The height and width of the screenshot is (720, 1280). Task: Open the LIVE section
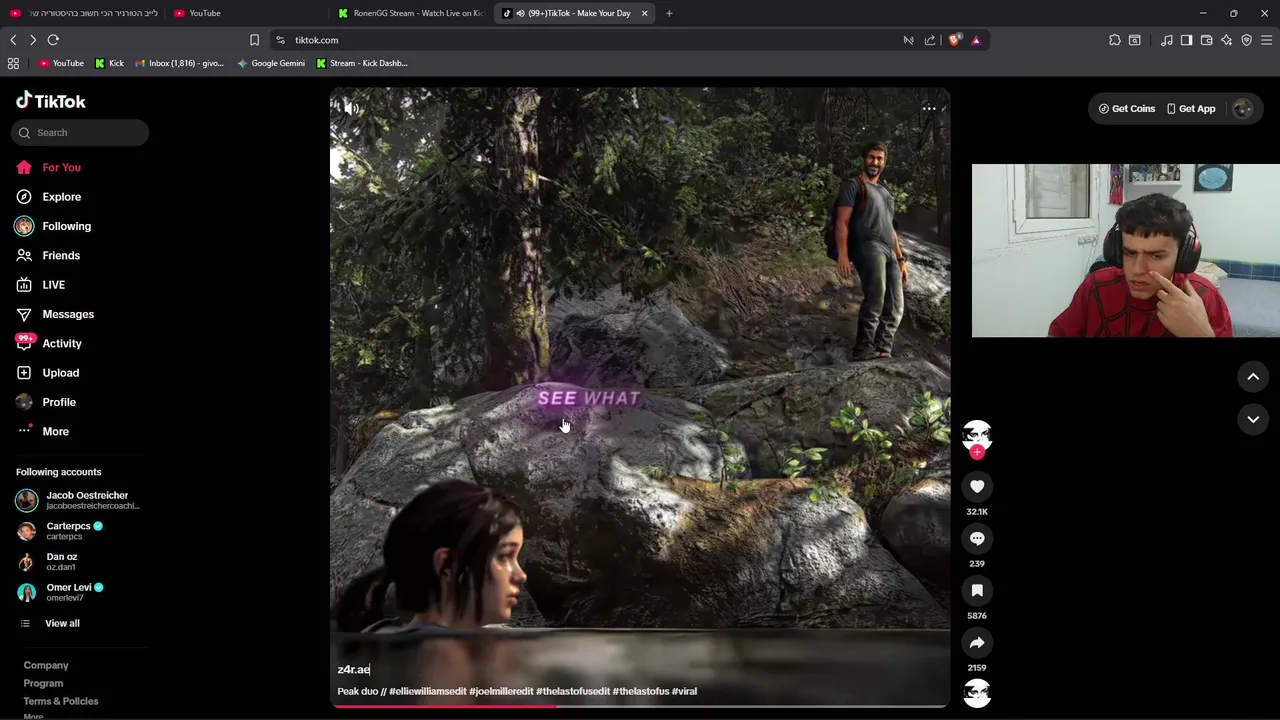(x=40, y=285)
